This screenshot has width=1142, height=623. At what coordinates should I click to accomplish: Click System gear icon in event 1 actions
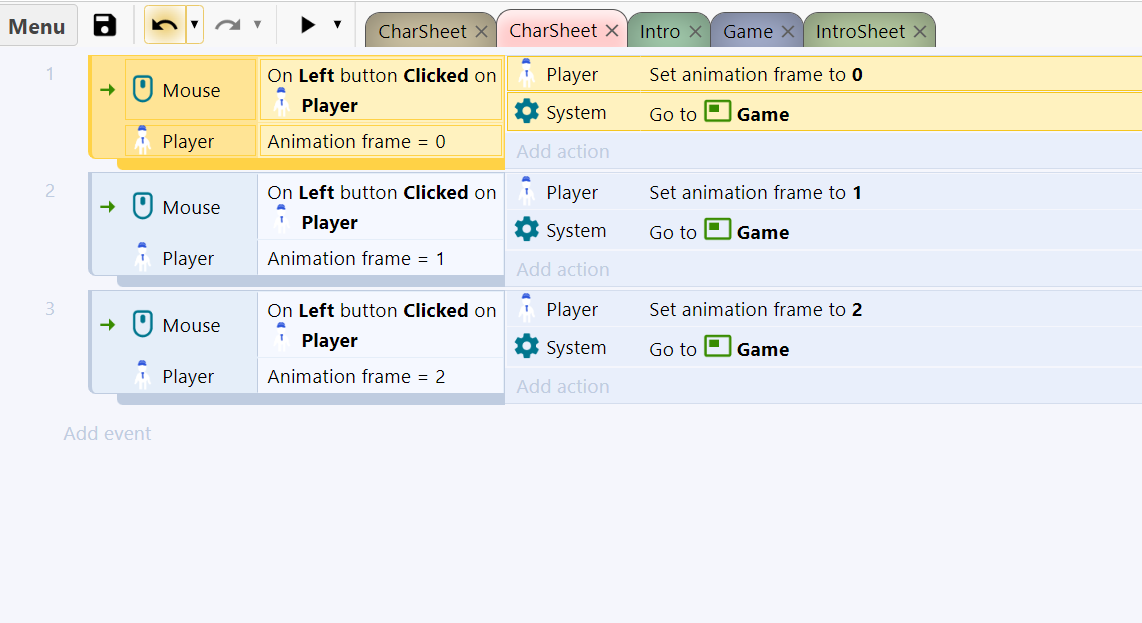(x=527, y=111)
